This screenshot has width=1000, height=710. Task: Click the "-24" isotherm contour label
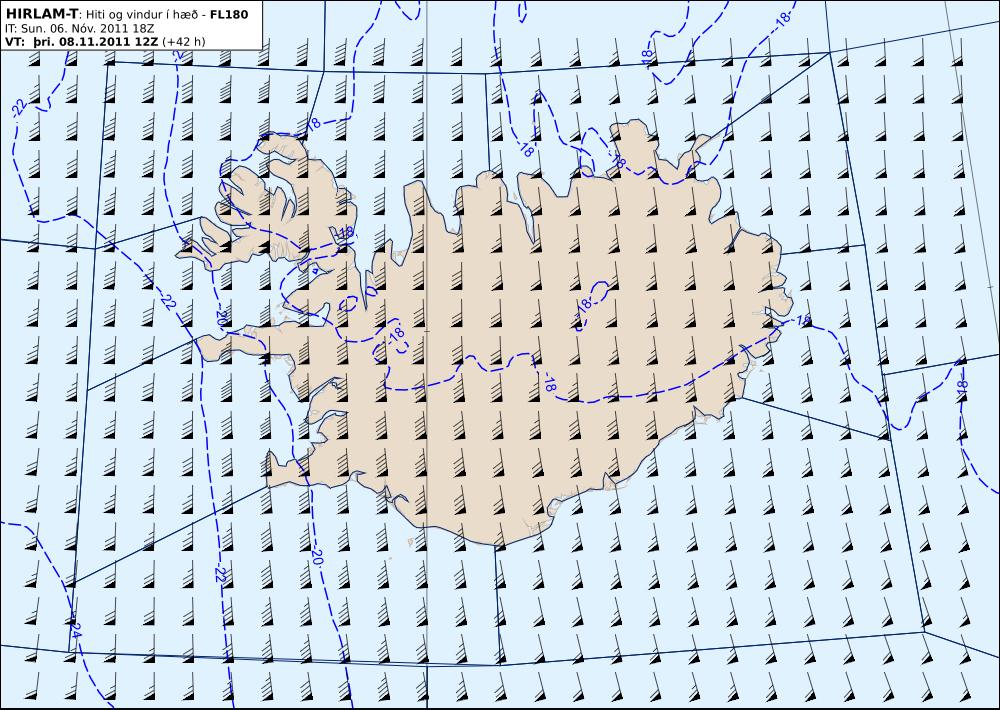(75, 629)
